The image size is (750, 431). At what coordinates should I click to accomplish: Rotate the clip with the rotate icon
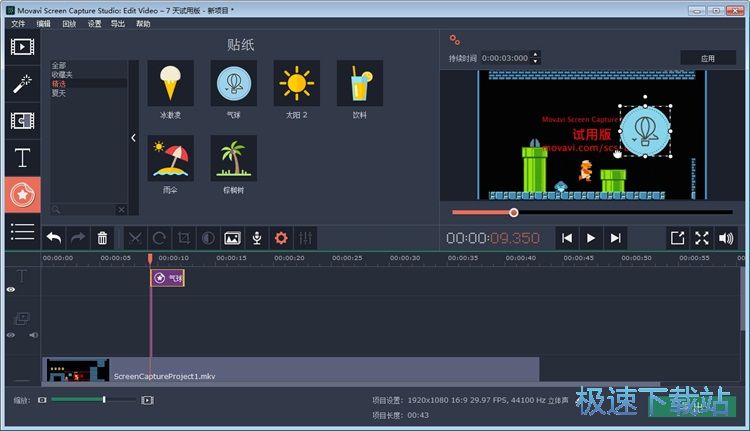point(159,238)
